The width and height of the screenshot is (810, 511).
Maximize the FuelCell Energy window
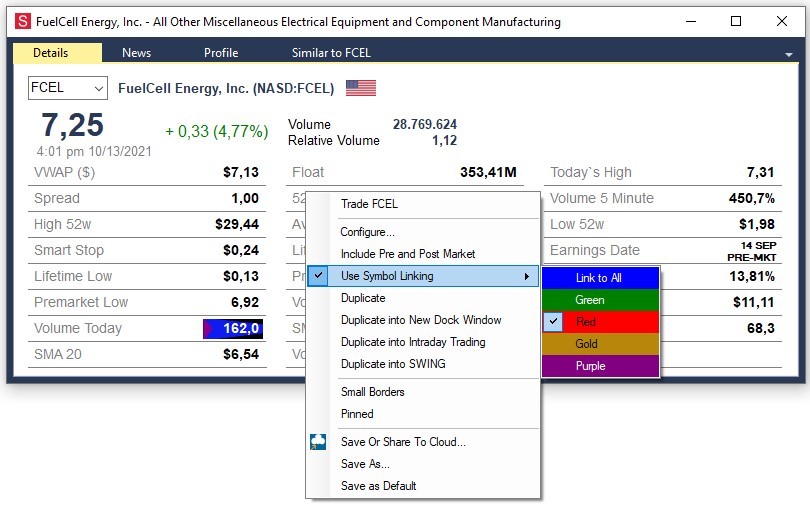click(736, 21)
